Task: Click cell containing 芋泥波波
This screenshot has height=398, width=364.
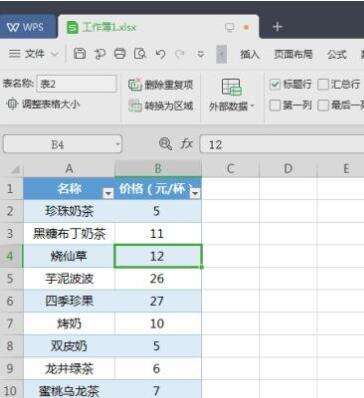Action: [69, 278]
